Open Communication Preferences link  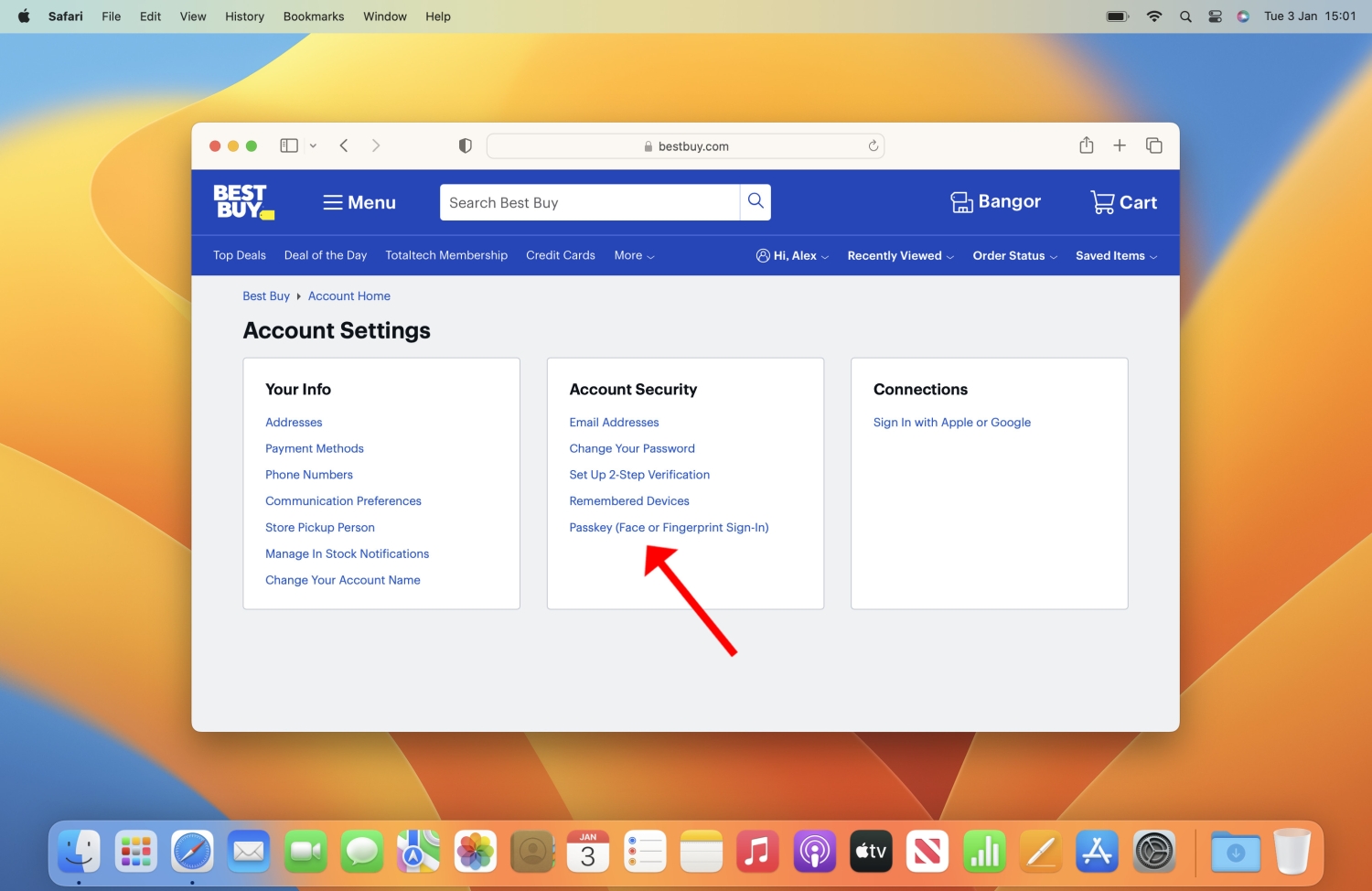tap(343, 501)
